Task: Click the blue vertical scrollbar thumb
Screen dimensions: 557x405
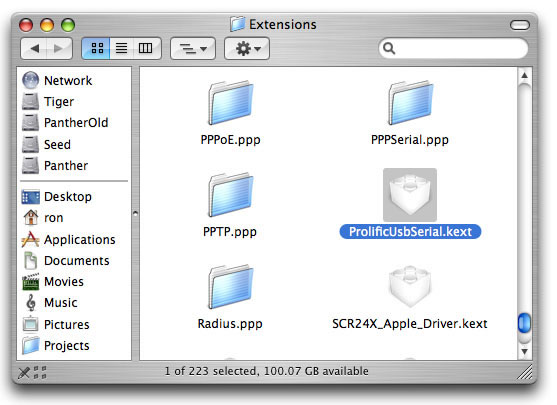Action: 524,323
